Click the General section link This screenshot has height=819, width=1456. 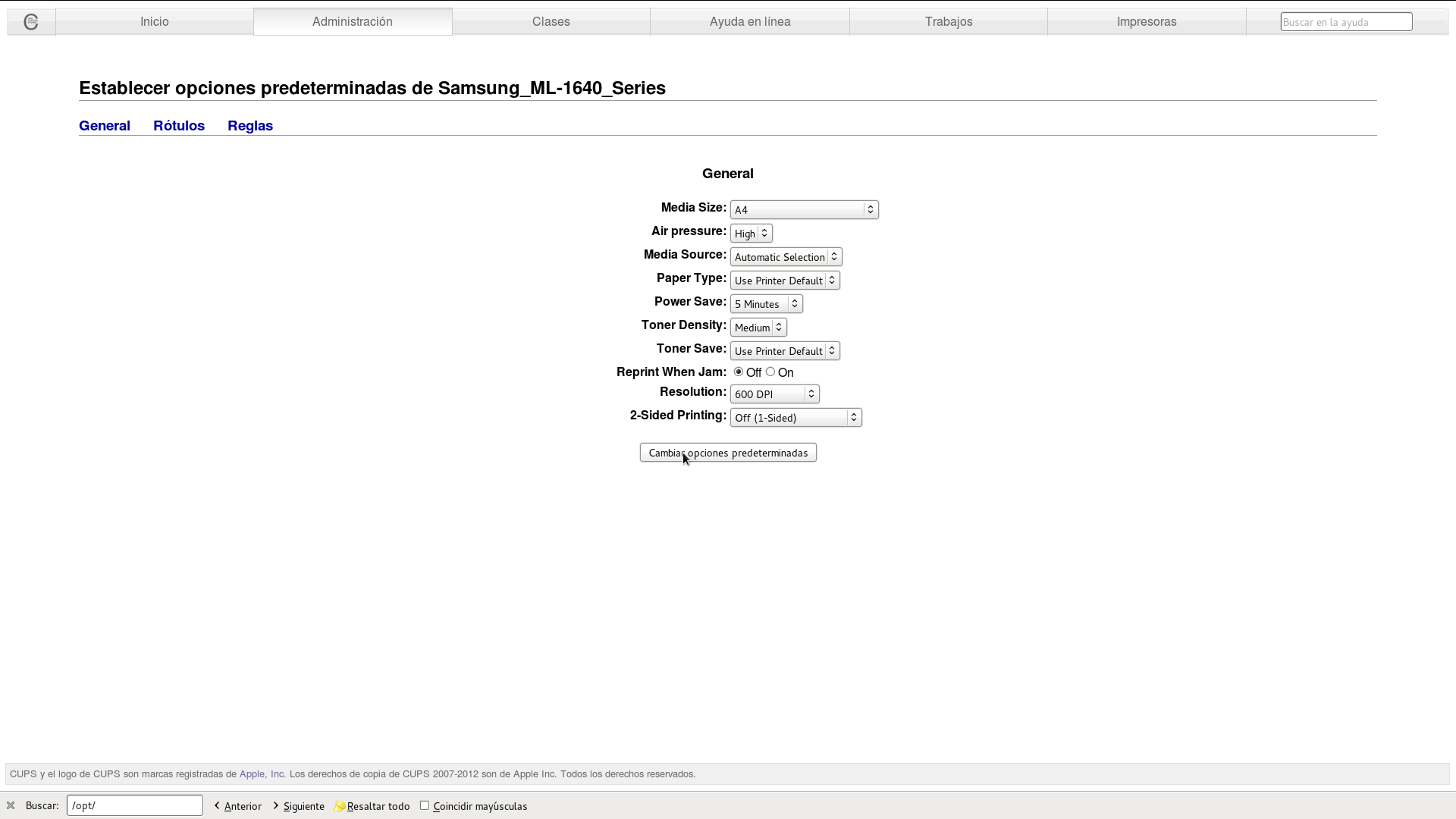click(x=105, y=126)
